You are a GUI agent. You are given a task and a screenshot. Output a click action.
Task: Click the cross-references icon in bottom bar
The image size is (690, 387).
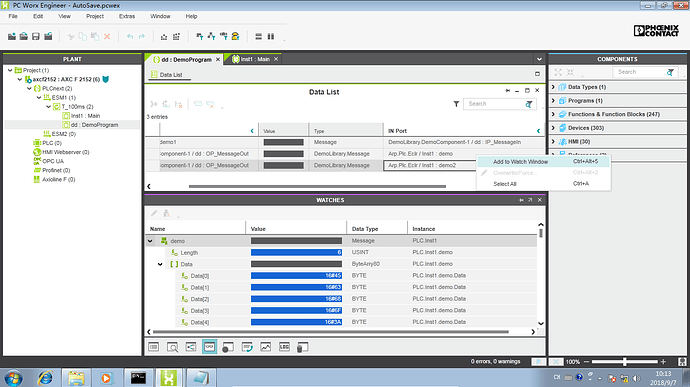[x=191, y=347]
